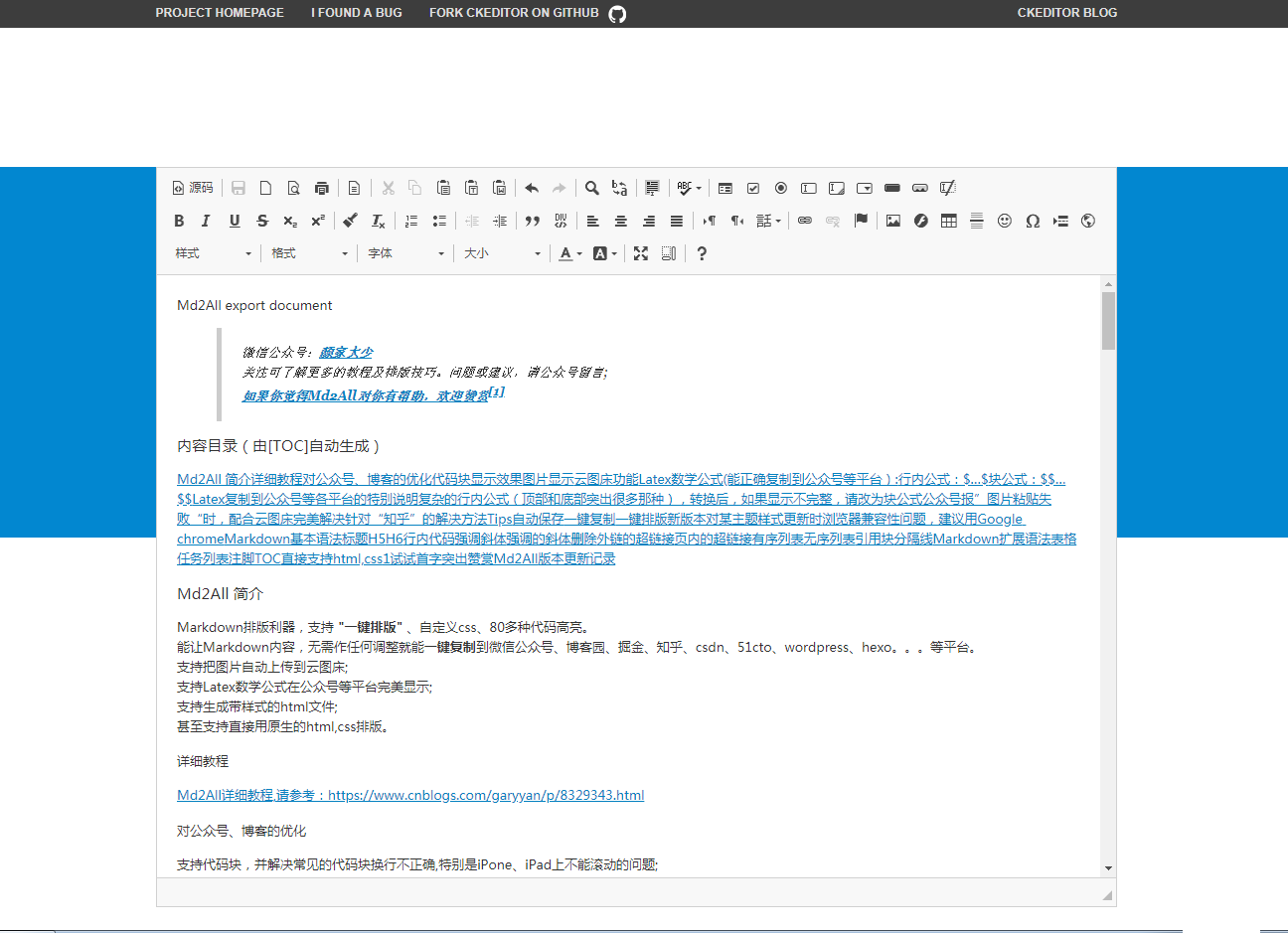Open the Templates icon
Image resolution: width=1288 pixels, height=933 pixels.
click(354, 188)
